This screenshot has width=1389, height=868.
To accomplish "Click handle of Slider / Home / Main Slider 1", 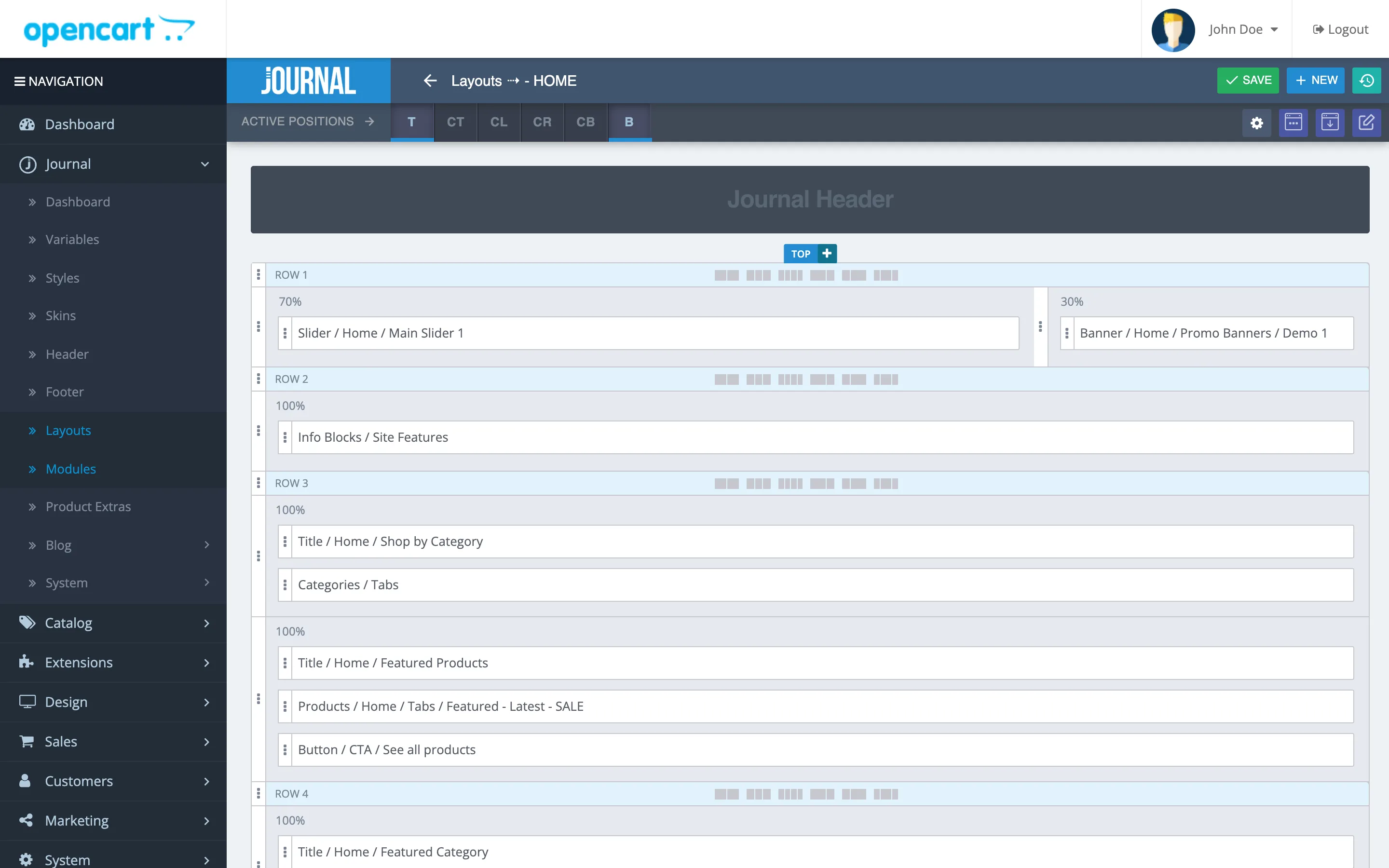I will click(x=285, y=333).
